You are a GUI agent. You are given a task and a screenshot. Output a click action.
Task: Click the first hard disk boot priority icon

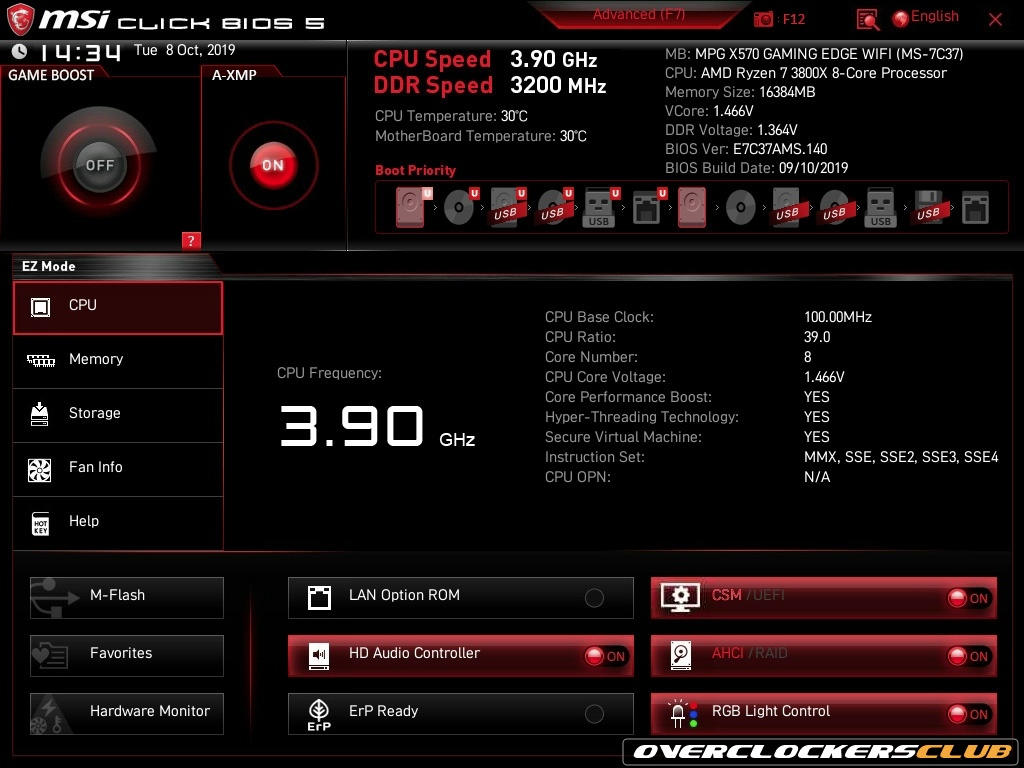point(410,207)
